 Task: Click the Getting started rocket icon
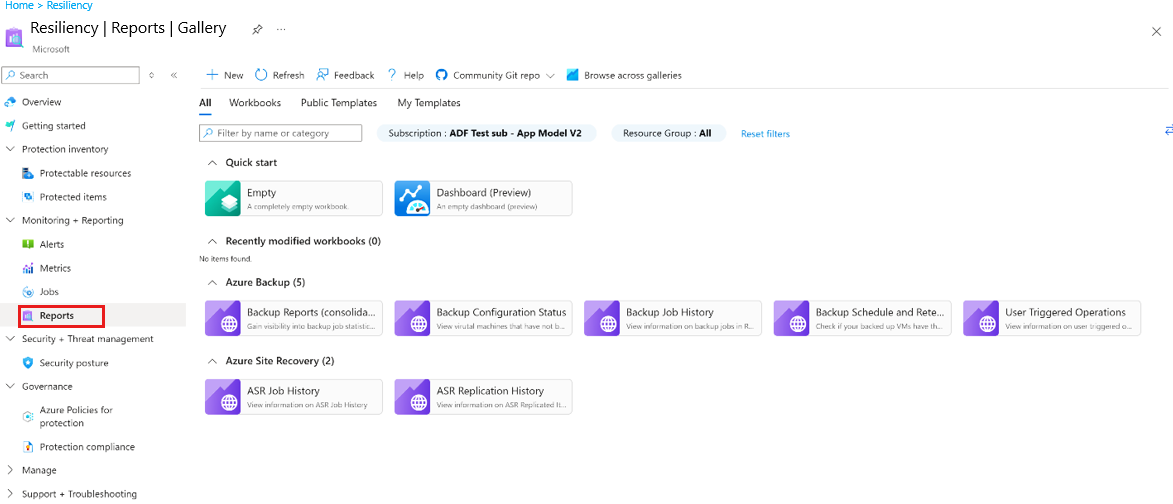point(10,126)
